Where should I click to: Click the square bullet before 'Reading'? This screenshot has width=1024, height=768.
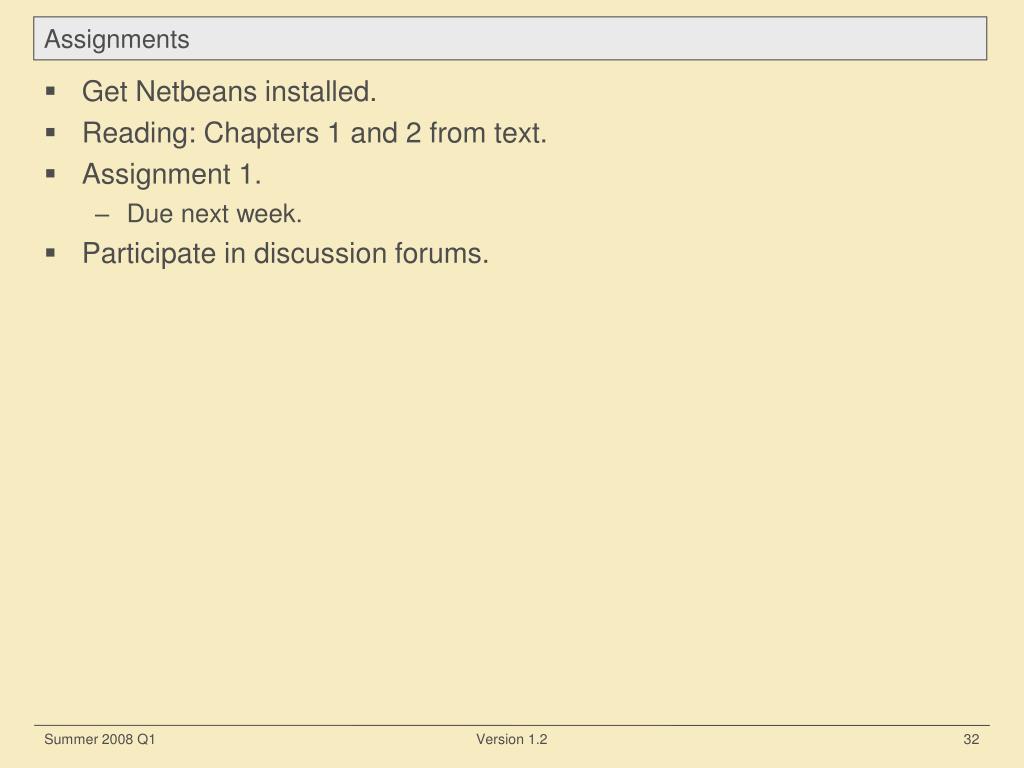[51, 133]
